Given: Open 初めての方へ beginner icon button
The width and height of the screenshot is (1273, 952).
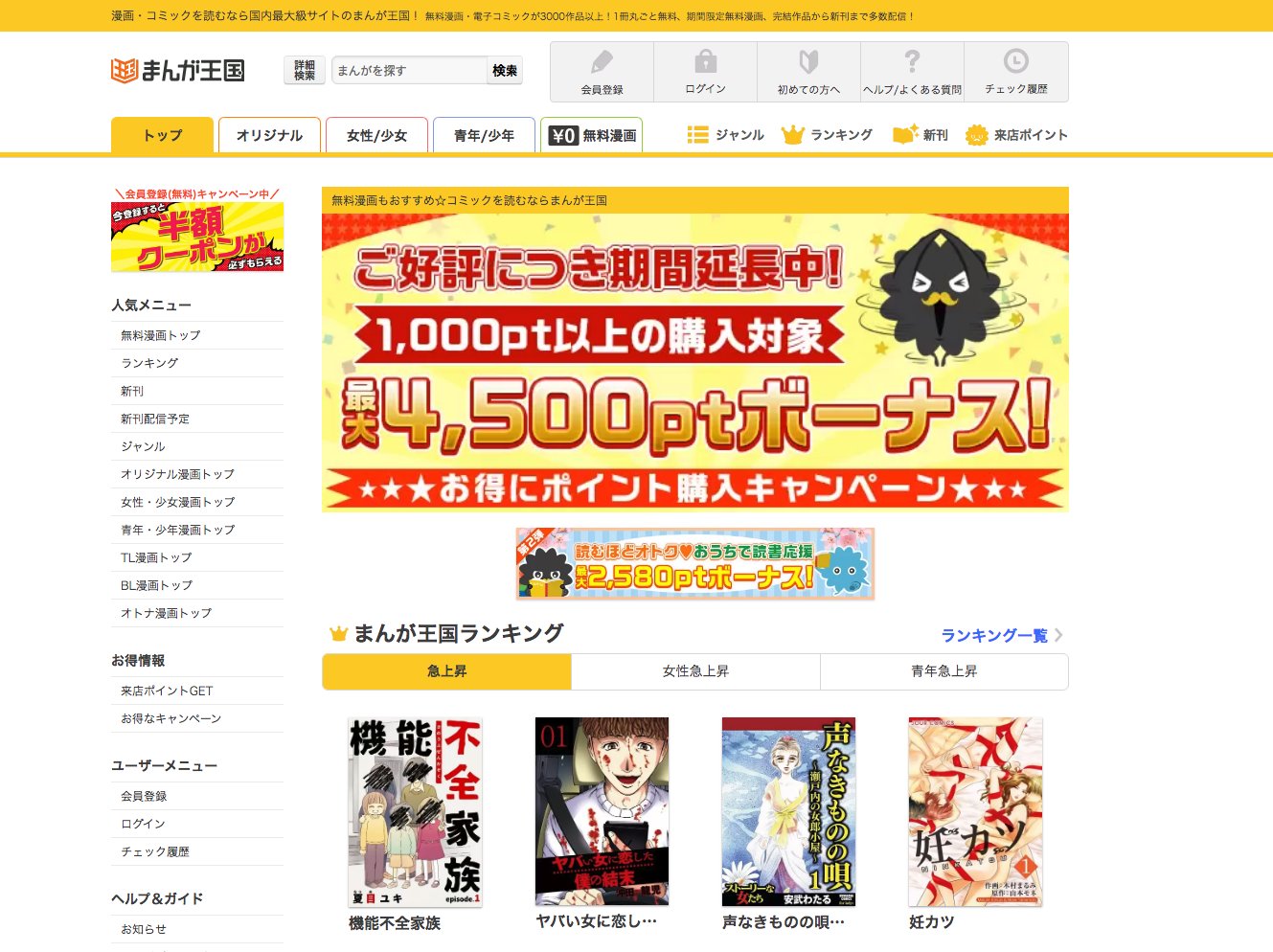Looking at the screenshot, I should point(808,72).
